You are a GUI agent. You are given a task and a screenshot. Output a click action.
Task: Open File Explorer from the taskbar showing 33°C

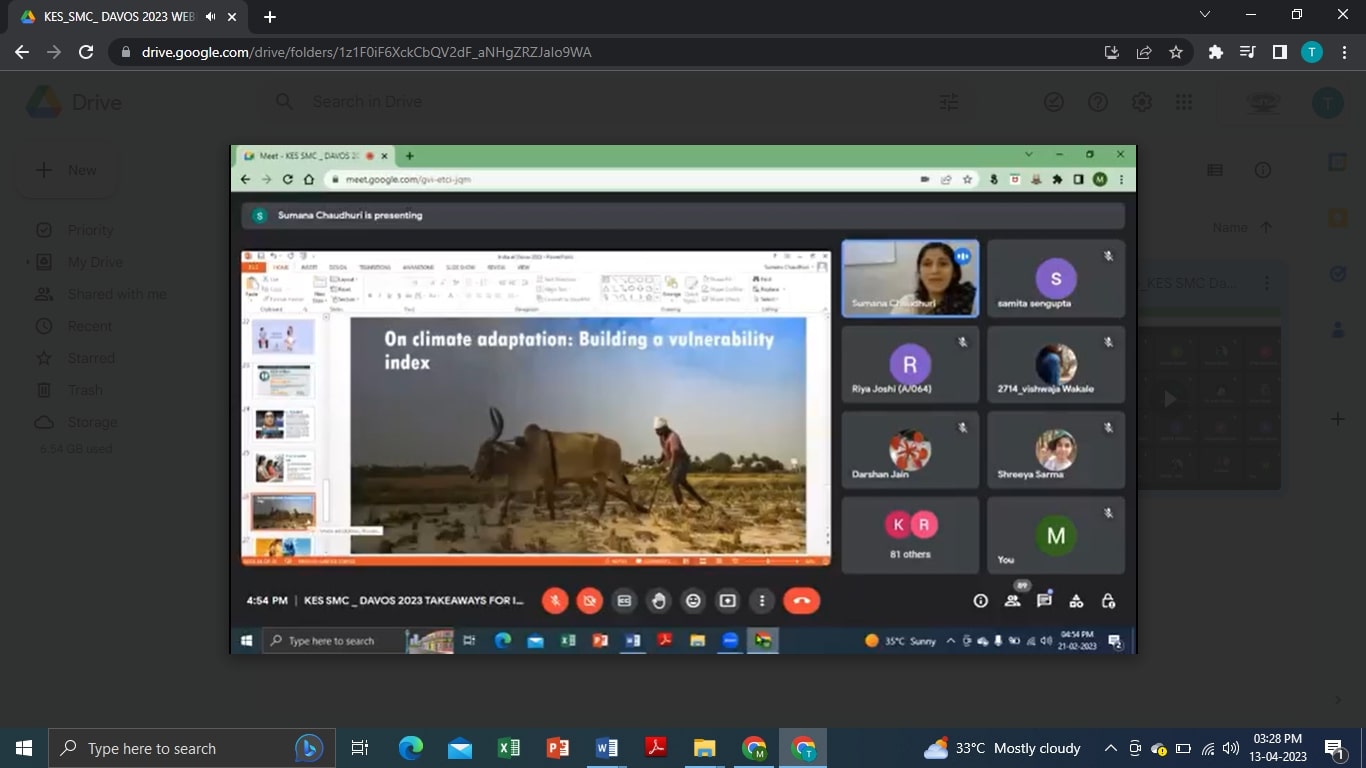pos(705,748)
